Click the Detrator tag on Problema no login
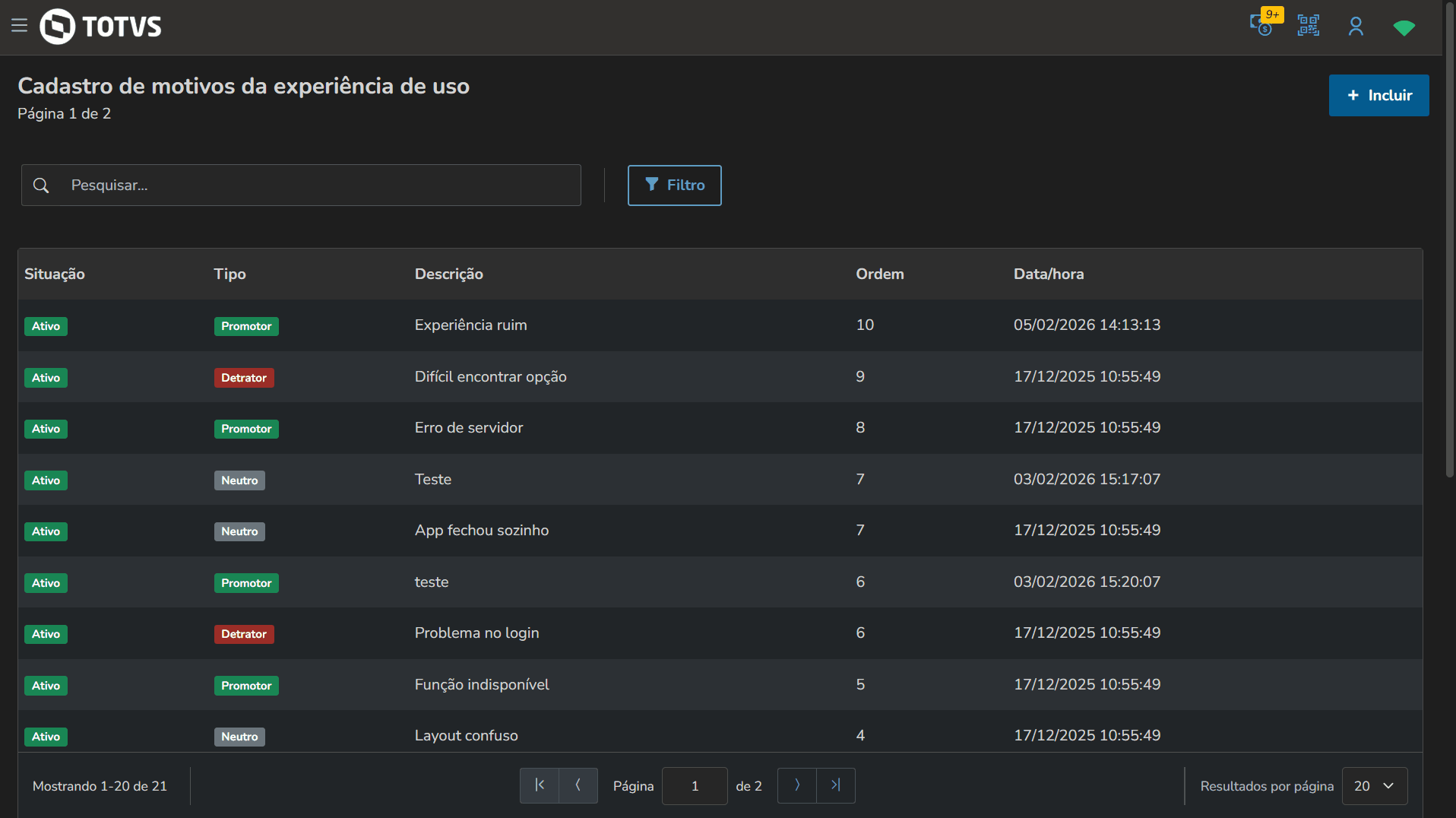Image resolution: width=1456 pixels, height=818 pixels. click(x=244, y=634)
